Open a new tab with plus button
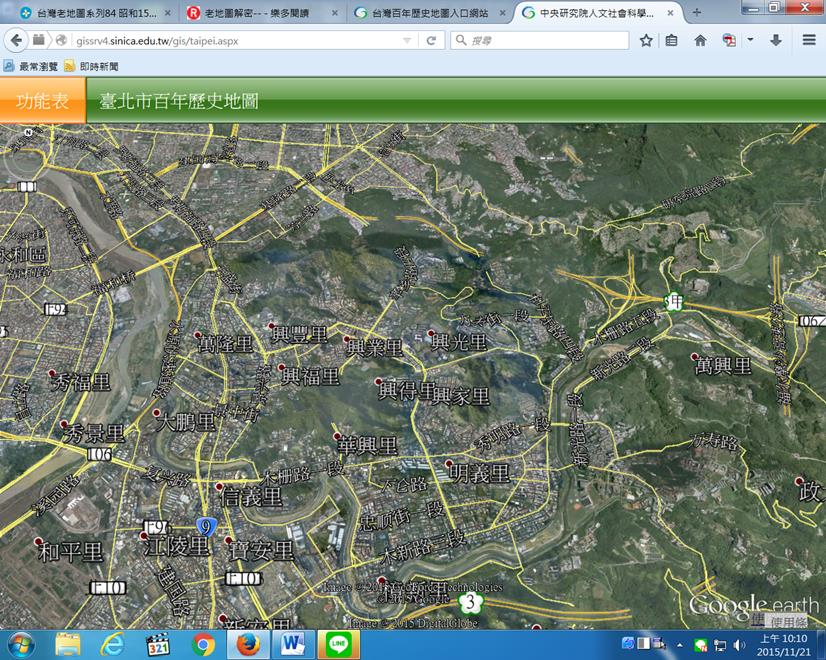 (x=696, y=13)
